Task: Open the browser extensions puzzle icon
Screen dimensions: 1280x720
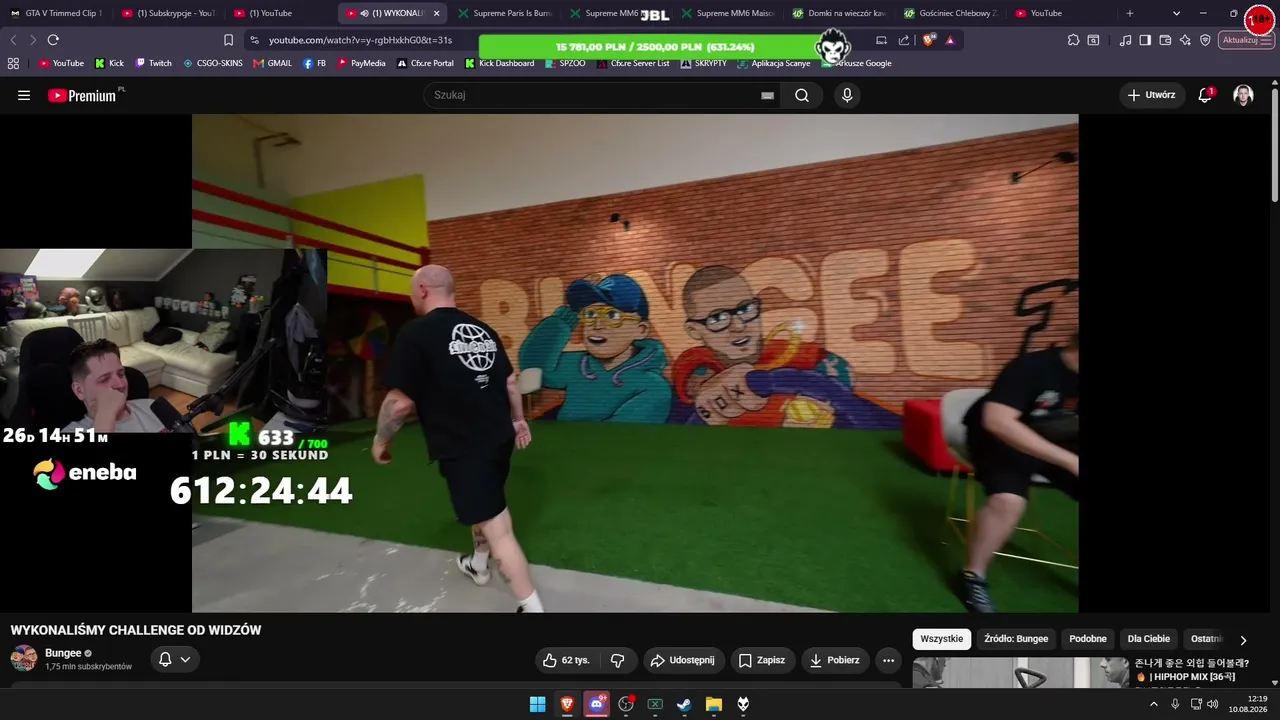Action: (x=1073, y=40)
